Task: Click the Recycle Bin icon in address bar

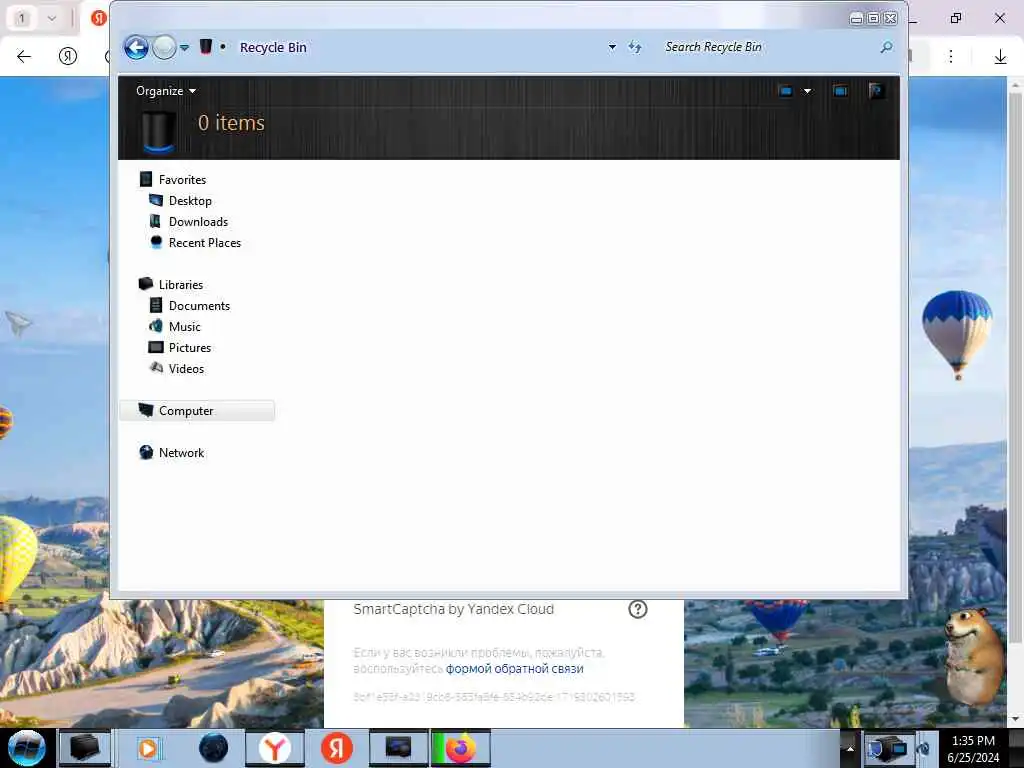Action: pyautogui.click(x=206, y=46)
